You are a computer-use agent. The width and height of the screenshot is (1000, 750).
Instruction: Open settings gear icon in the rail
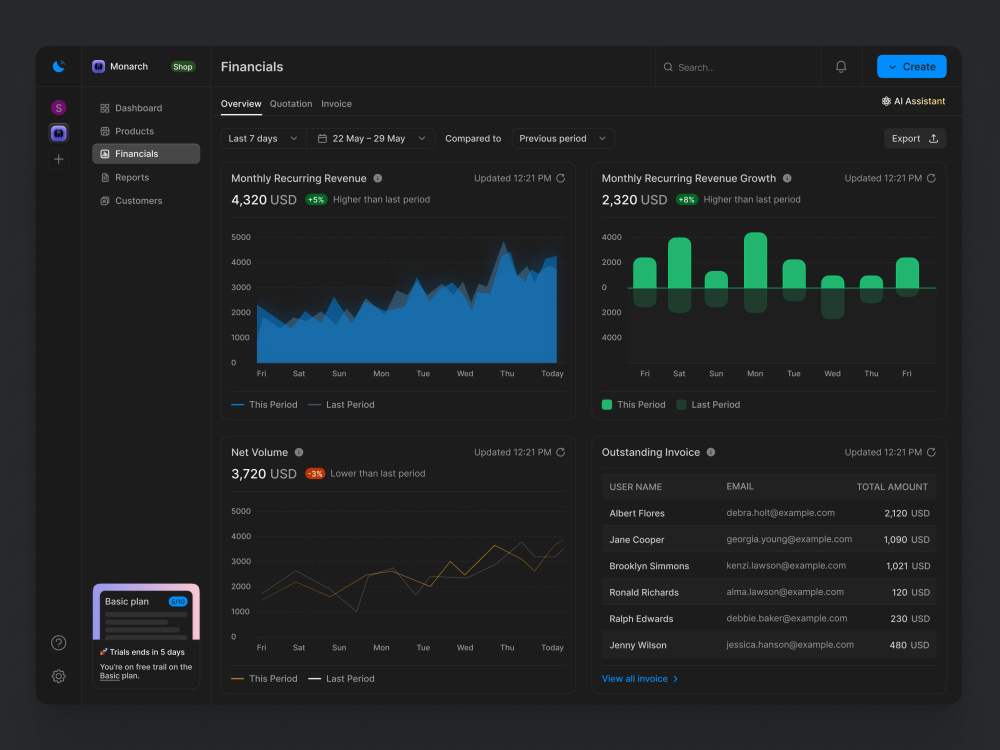pos(59,676)
